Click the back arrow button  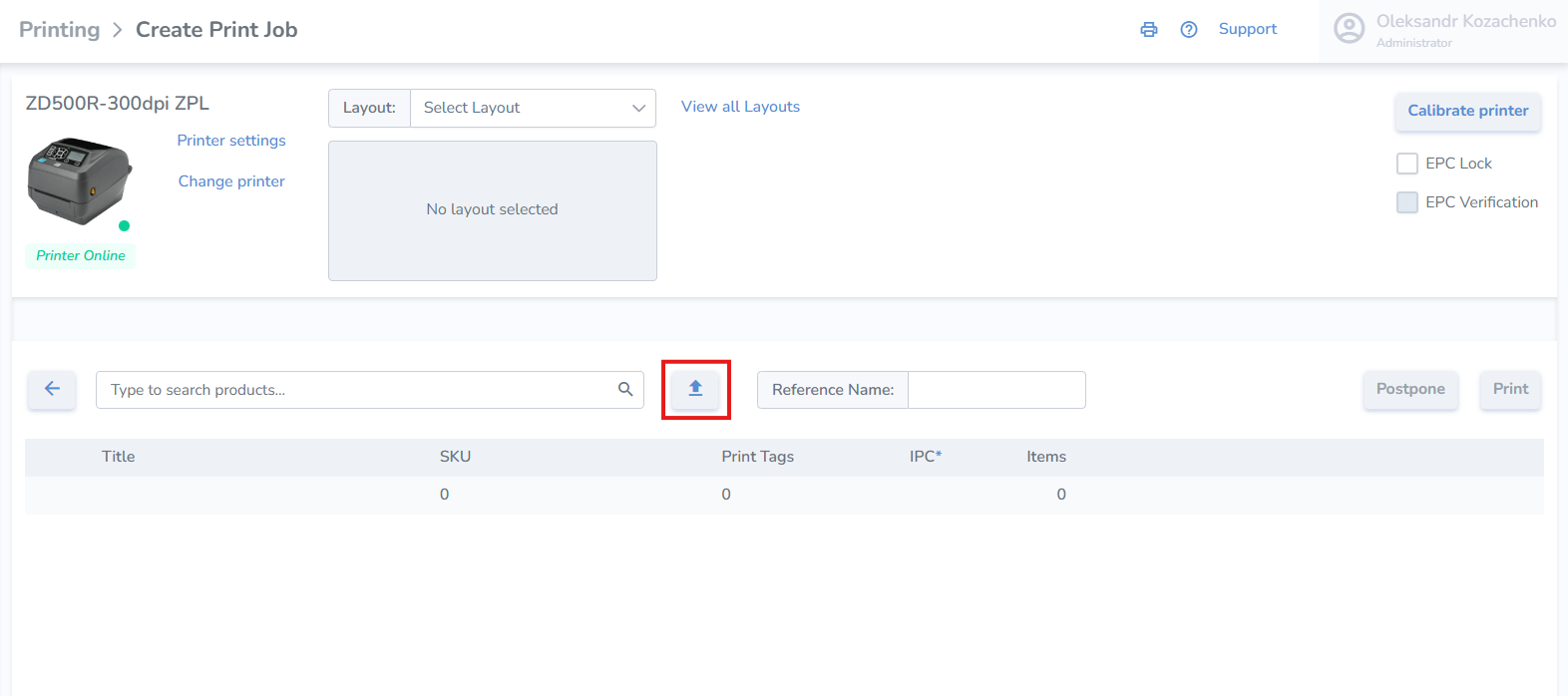pos(52,389)
